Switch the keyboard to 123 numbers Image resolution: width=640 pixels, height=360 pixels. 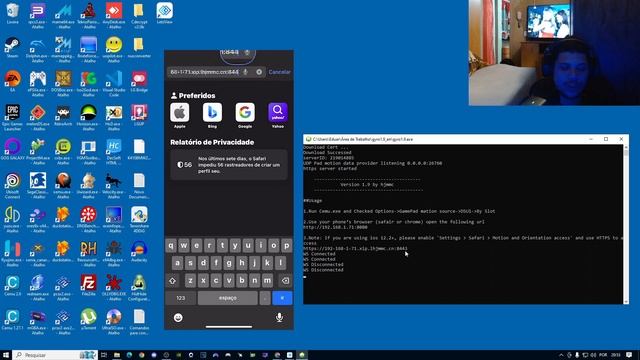[x=181, y=298]
